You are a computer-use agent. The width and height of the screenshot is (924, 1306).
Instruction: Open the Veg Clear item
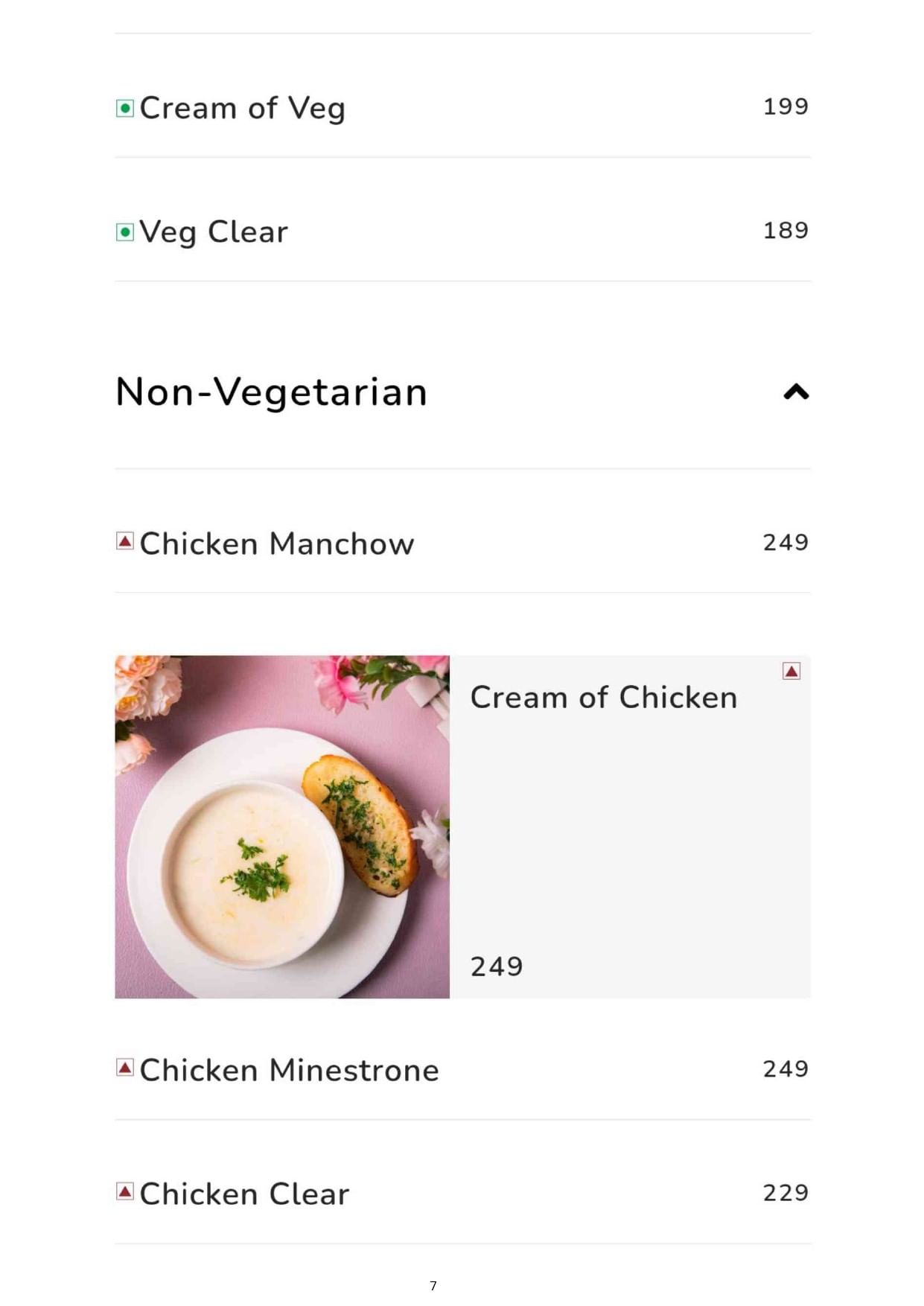pos(214,232)
